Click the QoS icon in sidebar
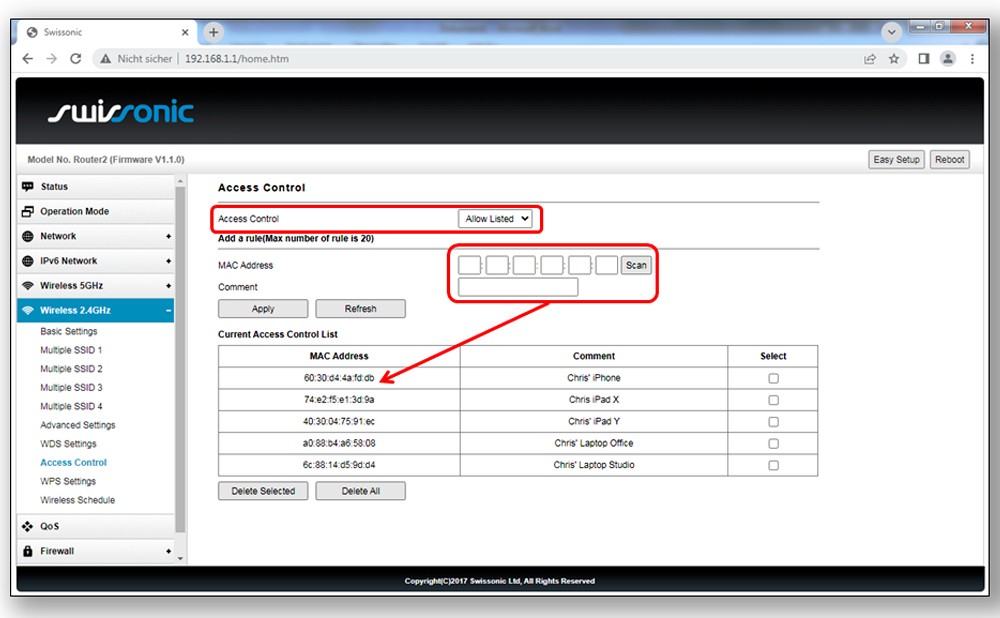 coord(28,526)
